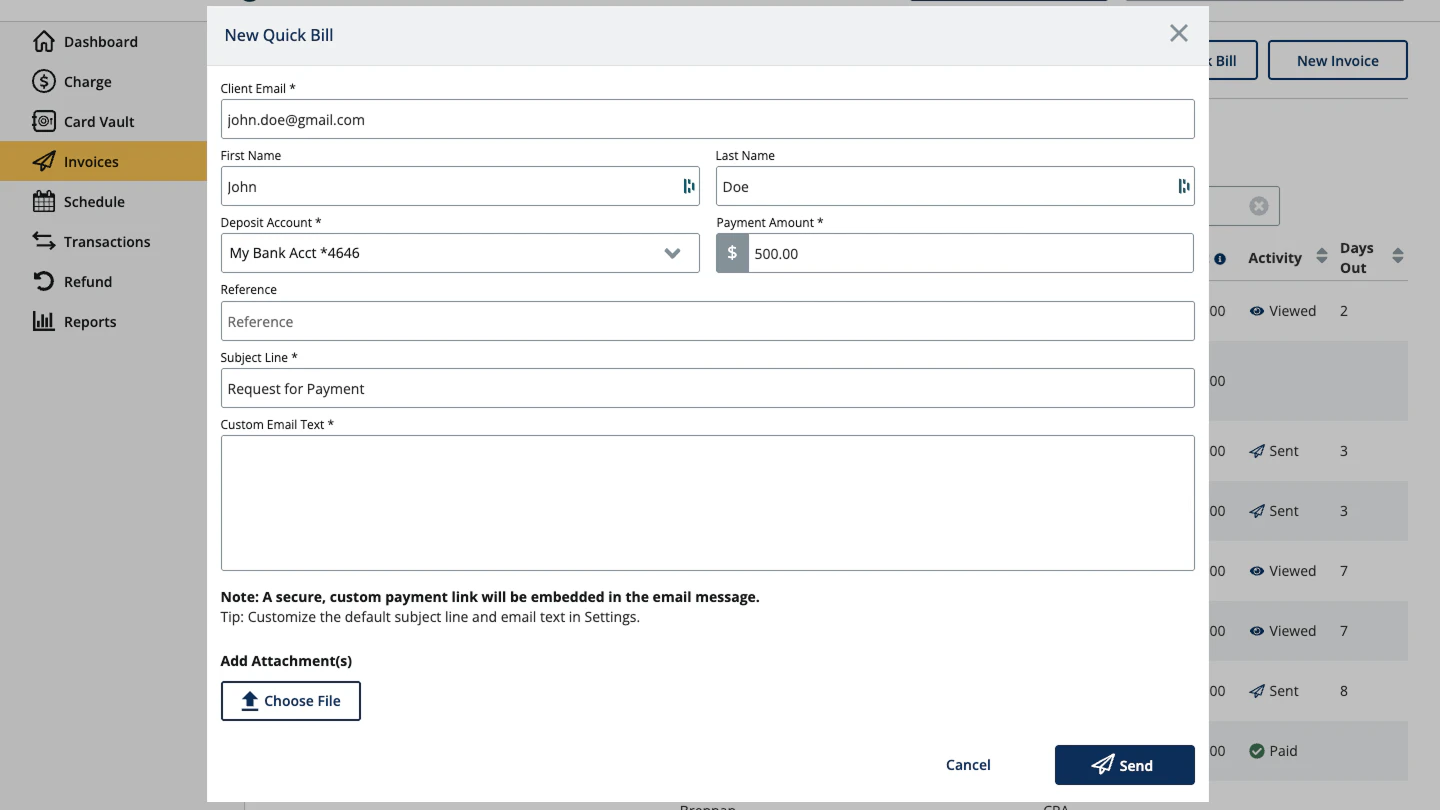Screen dimensions: 1440x810
Task: Open the Deposit Account dropdown
Action: click(x=672, y=253)
